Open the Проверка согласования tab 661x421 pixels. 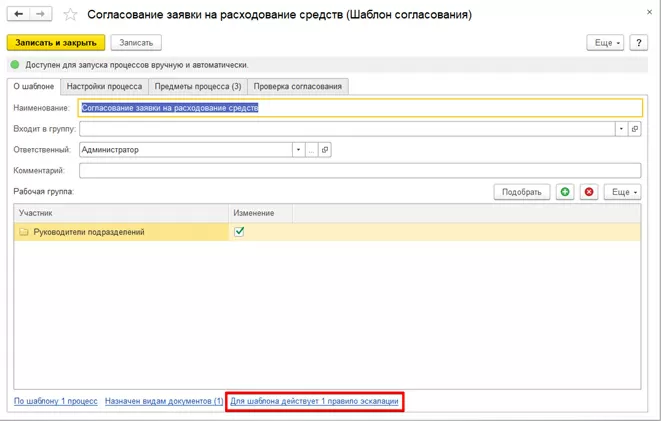click(x=298, y=86)
